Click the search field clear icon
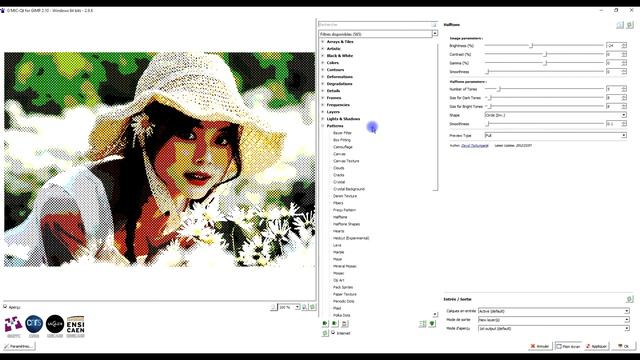The image size is (640, 360). [433, 25]
